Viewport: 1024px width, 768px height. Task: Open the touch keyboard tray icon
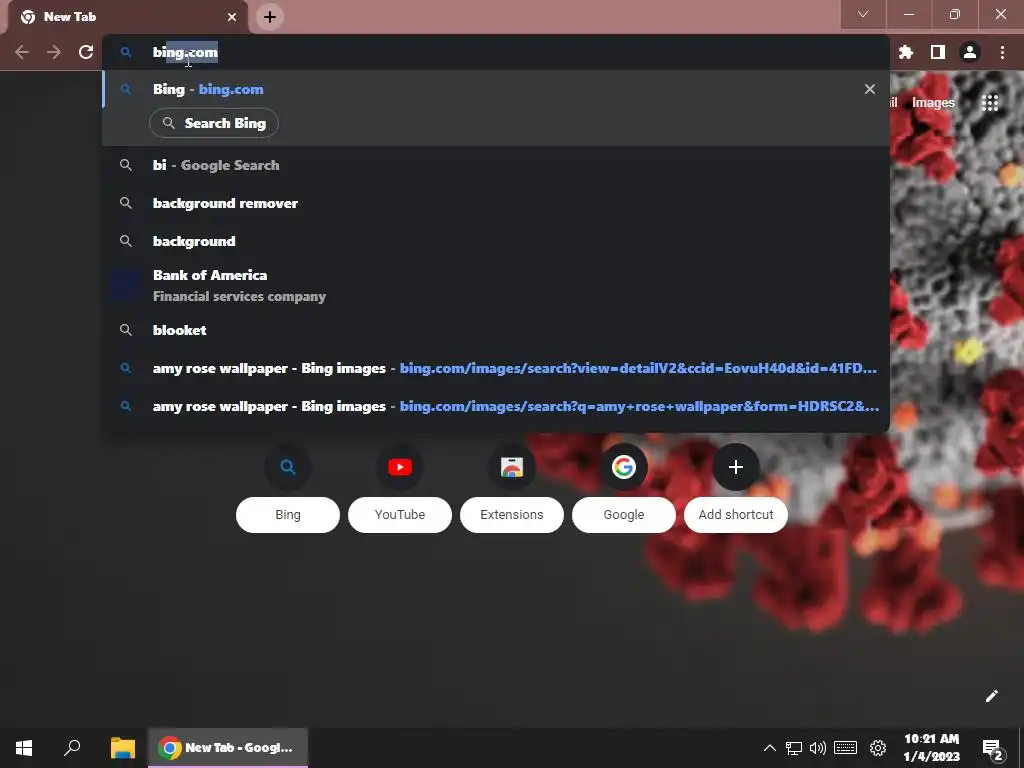(845, 748)
